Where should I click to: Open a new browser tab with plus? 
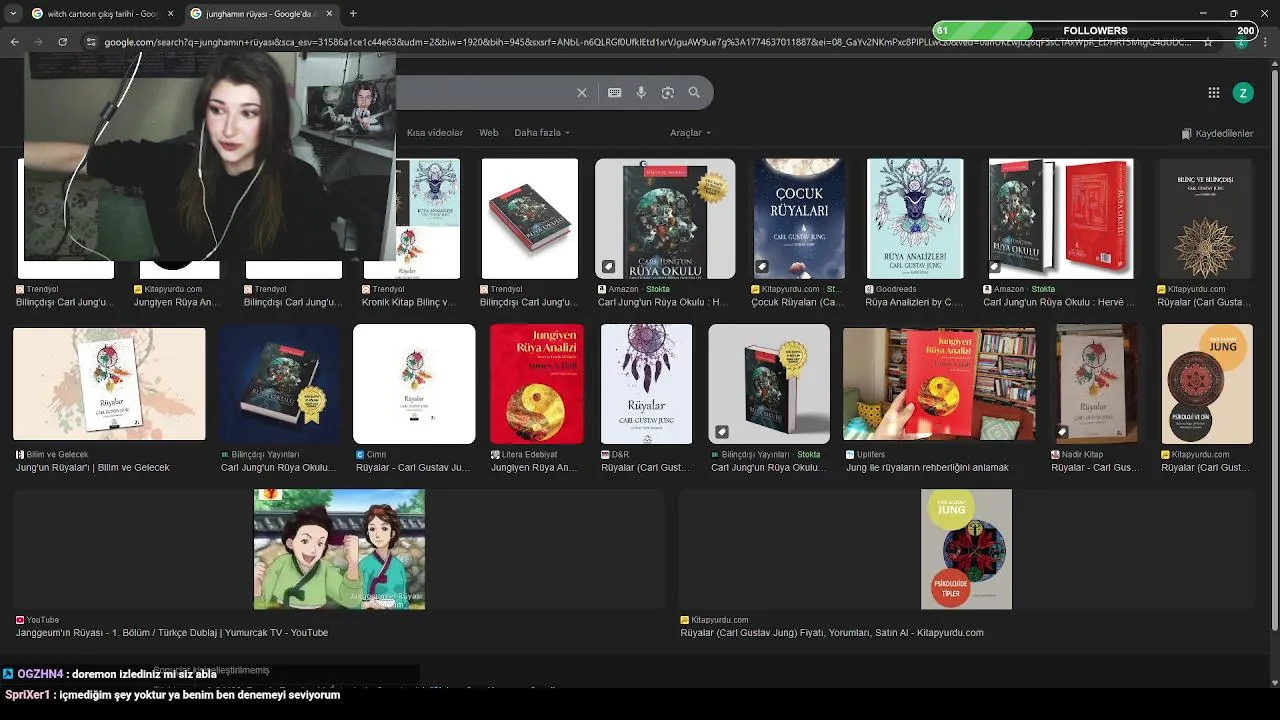pos(353,13)
